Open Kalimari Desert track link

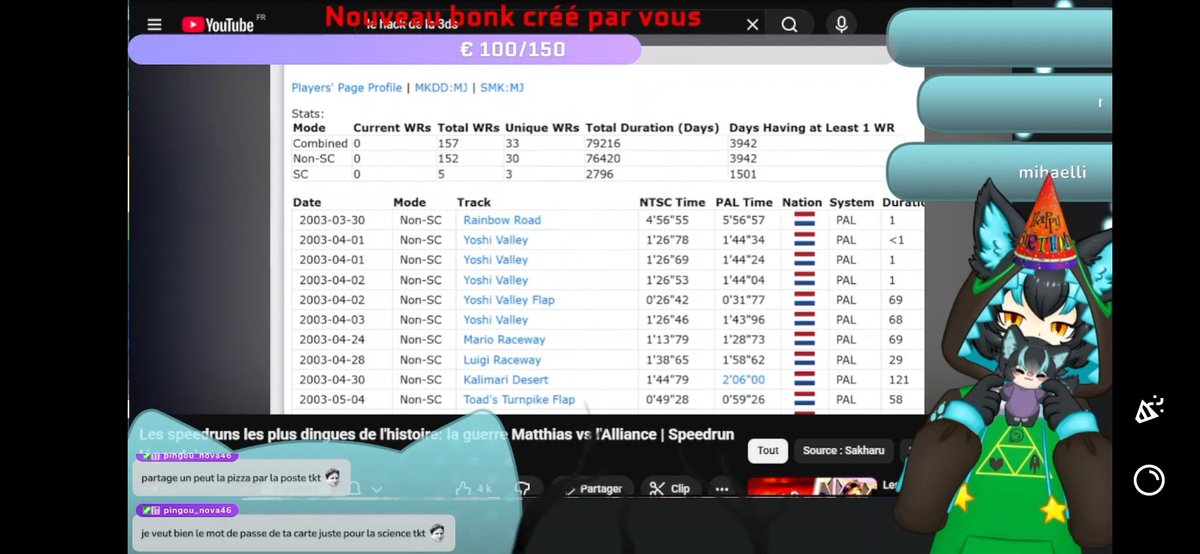pos(506,380)
